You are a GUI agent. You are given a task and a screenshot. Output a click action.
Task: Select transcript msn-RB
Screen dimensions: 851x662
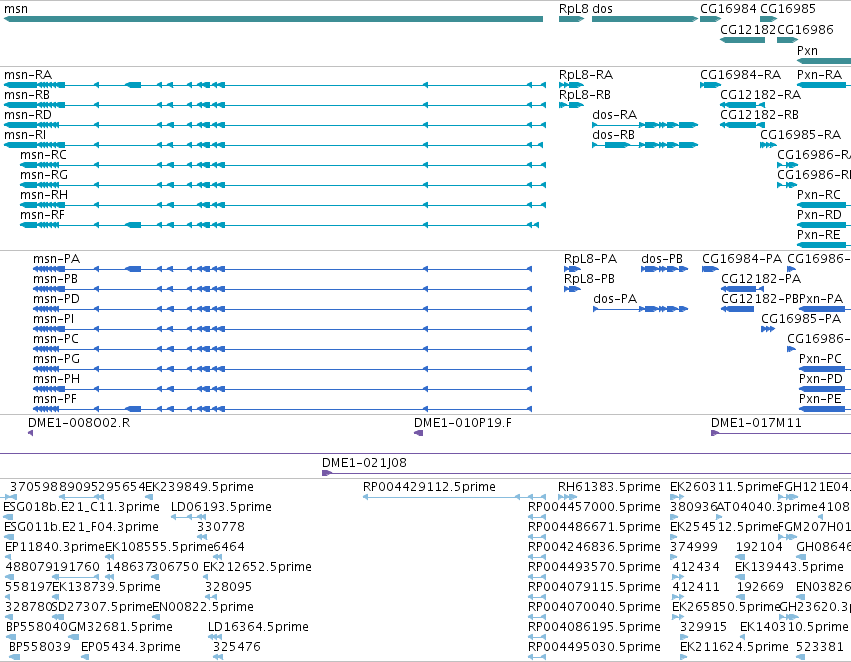(x=27, y=95)
